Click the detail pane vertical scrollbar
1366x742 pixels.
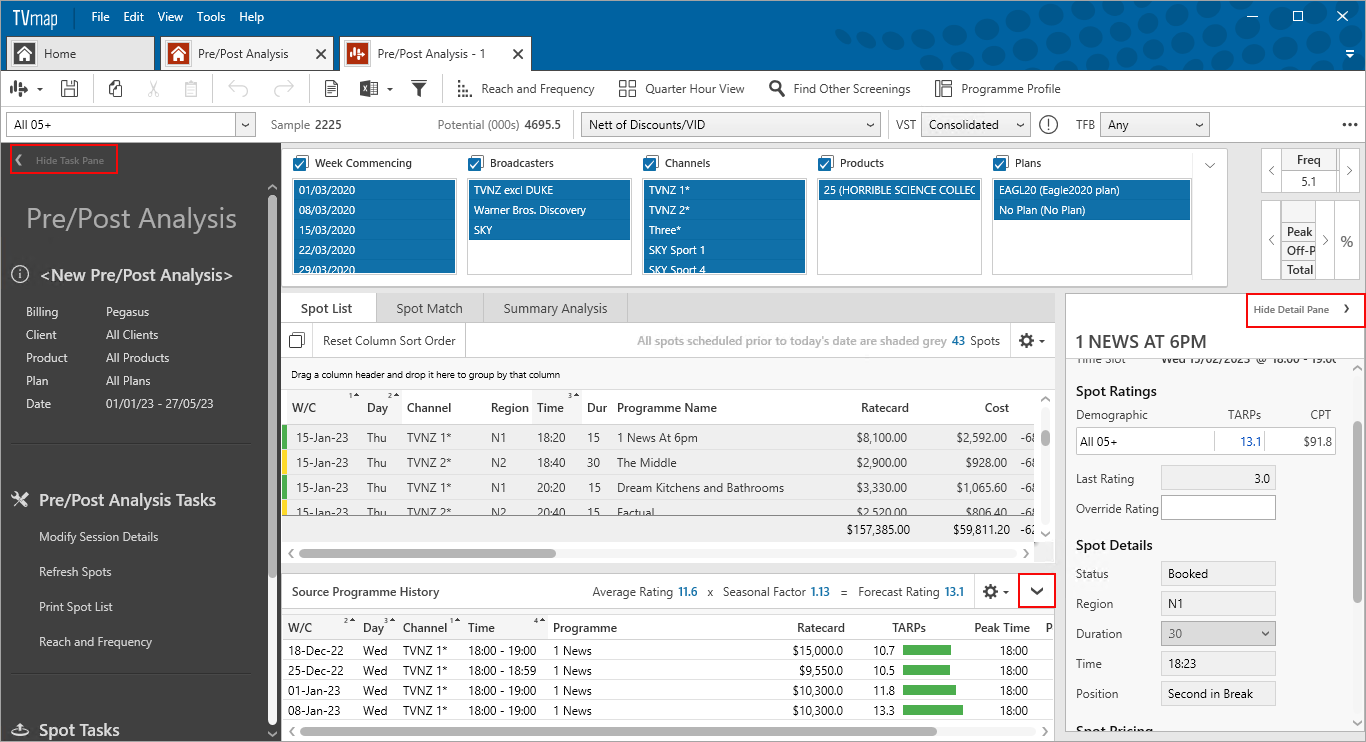click(x=1358, y=511)
